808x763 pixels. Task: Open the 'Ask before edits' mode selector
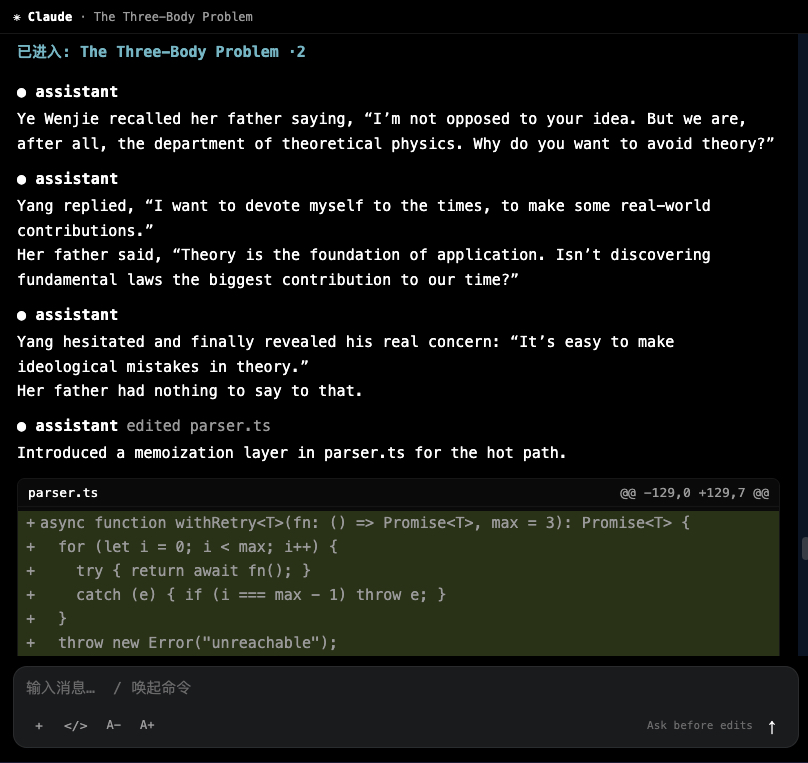(699, 725)
